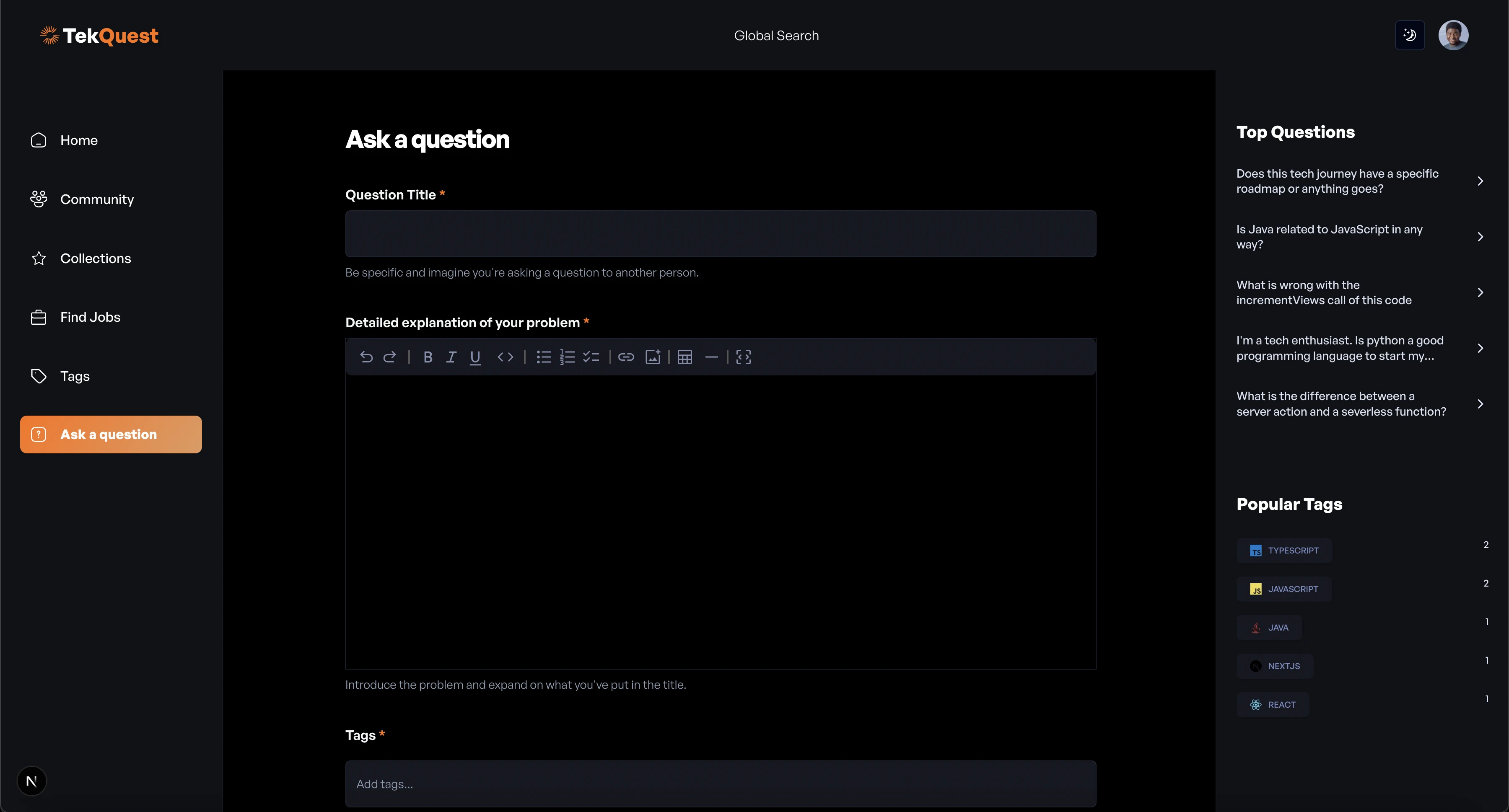Open chevron for python tech enthusiast question
Screen dimensions: 1509x812
(x=1480, y=348)
